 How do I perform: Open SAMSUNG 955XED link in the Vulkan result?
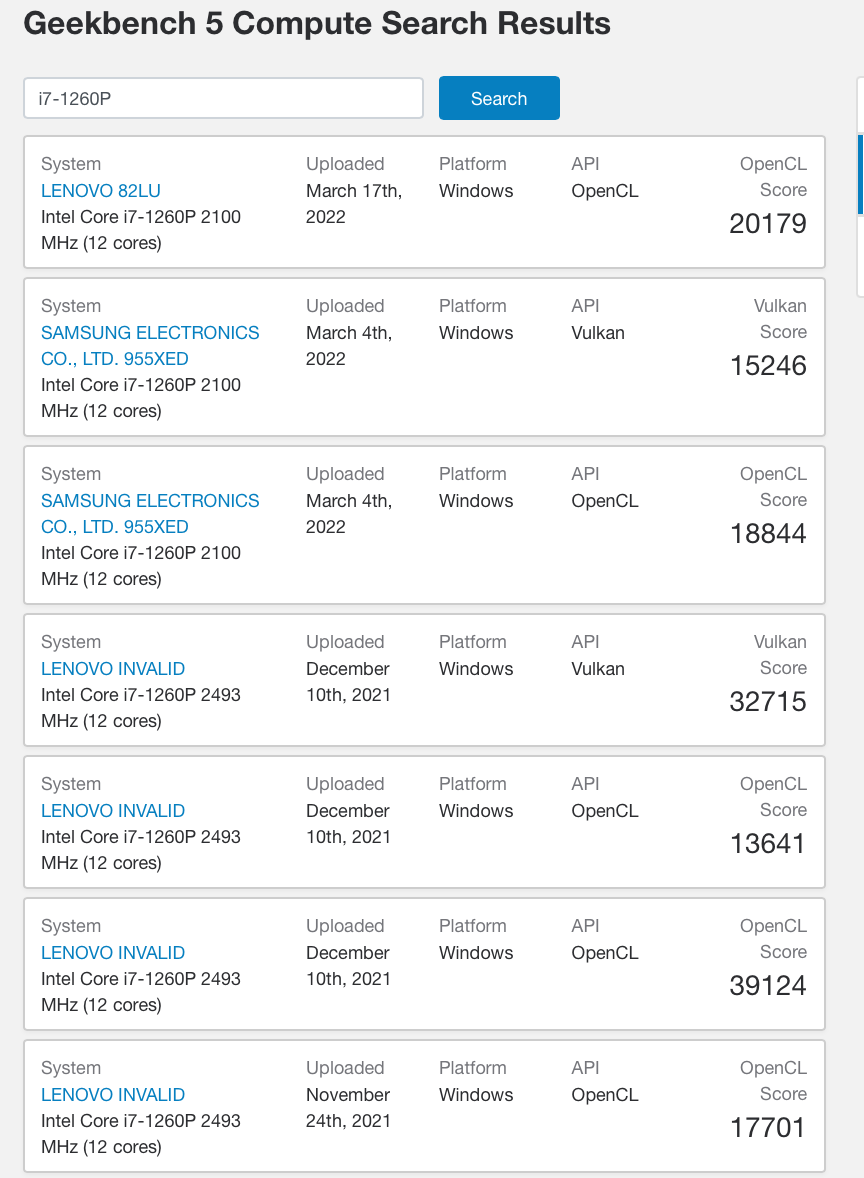150,345
